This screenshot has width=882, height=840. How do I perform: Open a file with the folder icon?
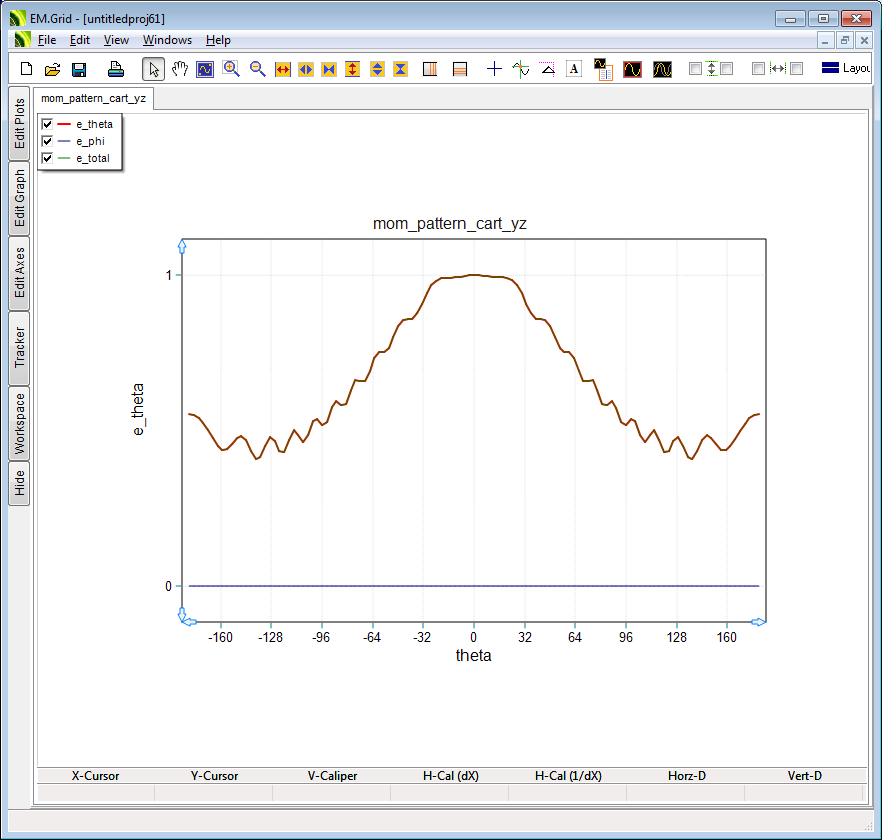pos(53,69)
